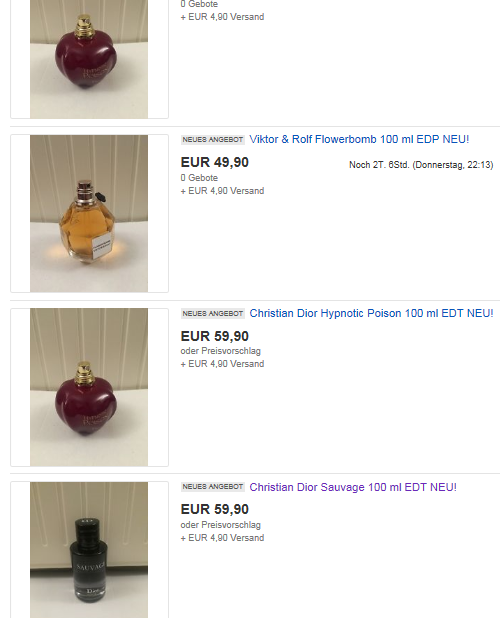Click the Neues Angebot badge beside Sauvage
500x618 pixels.
[213, 487]
